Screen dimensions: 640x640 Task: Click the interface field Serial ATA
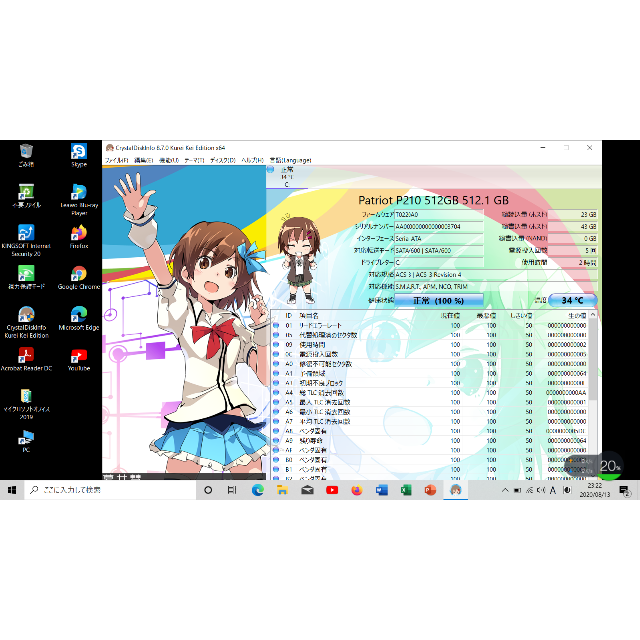click(x=439, y=238)
